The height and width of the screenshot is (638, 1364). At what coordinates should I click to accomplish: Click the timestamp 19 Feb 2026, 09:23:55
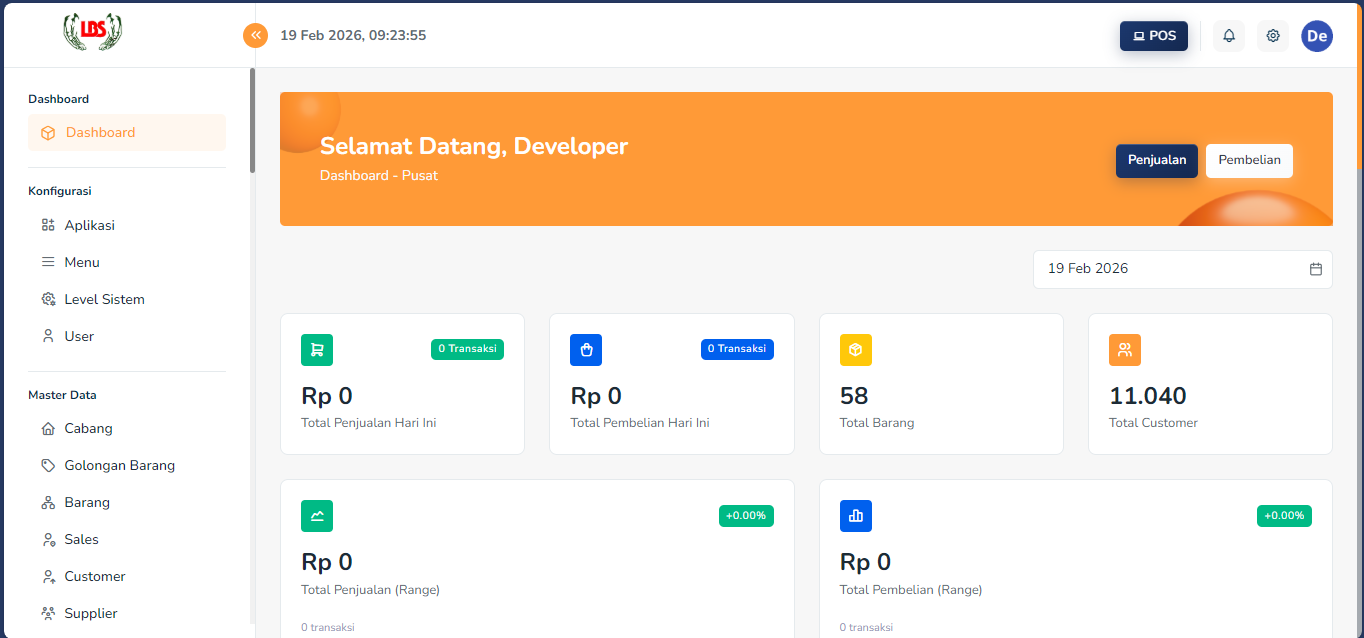pyautogui.click(x=353, y=35)
